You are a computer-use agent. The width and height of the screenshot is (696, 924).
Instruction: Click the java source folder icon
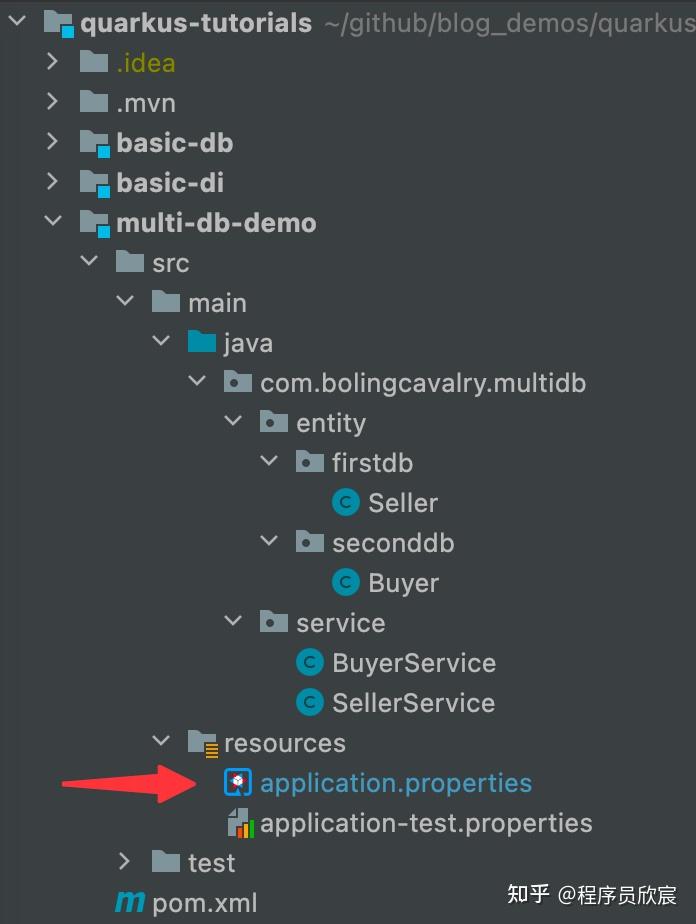pyautogui.click(x=202, y=343)
